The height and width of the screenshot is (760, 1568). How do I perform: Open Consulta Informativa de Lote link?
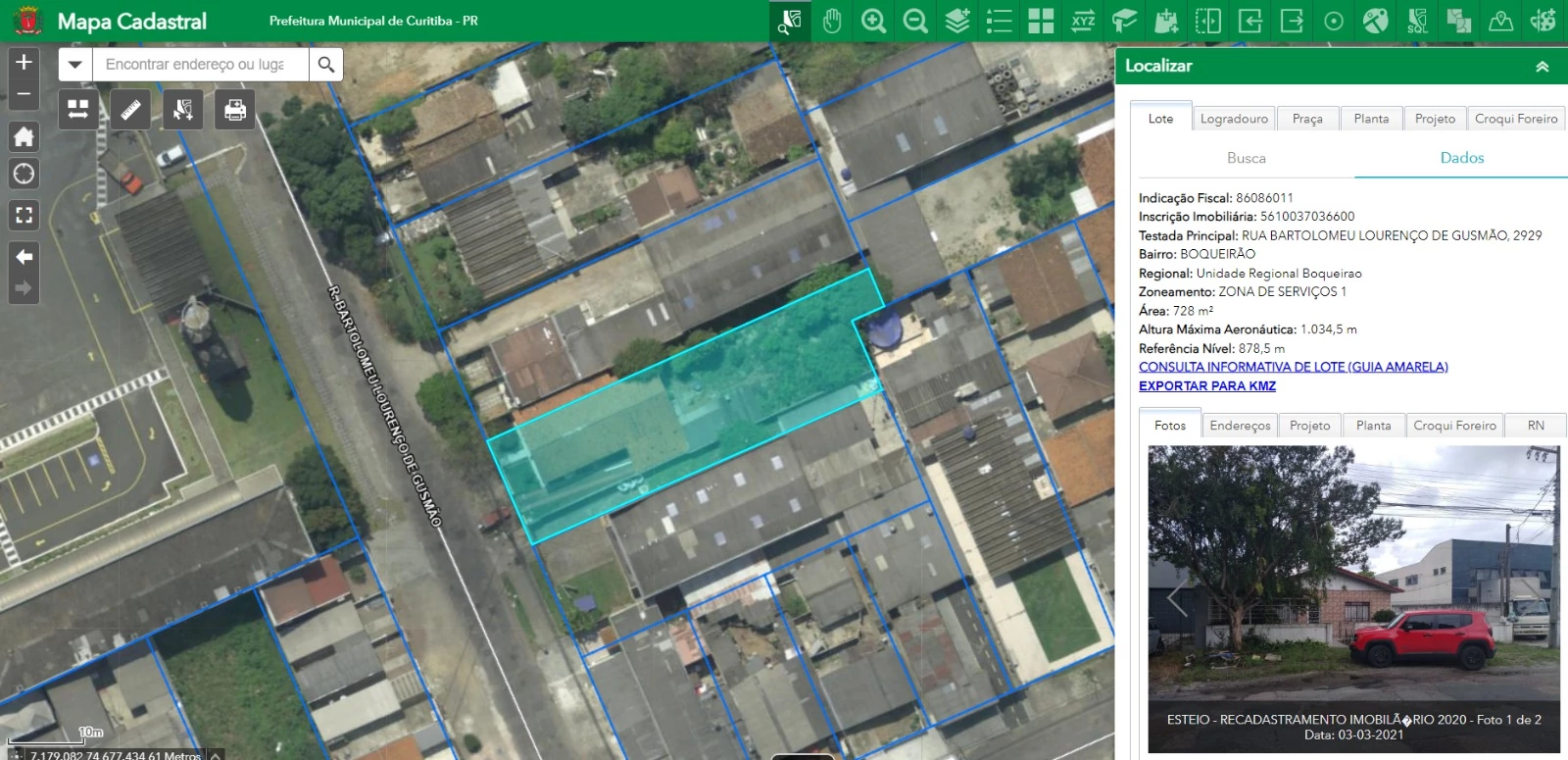[1293, 367]
